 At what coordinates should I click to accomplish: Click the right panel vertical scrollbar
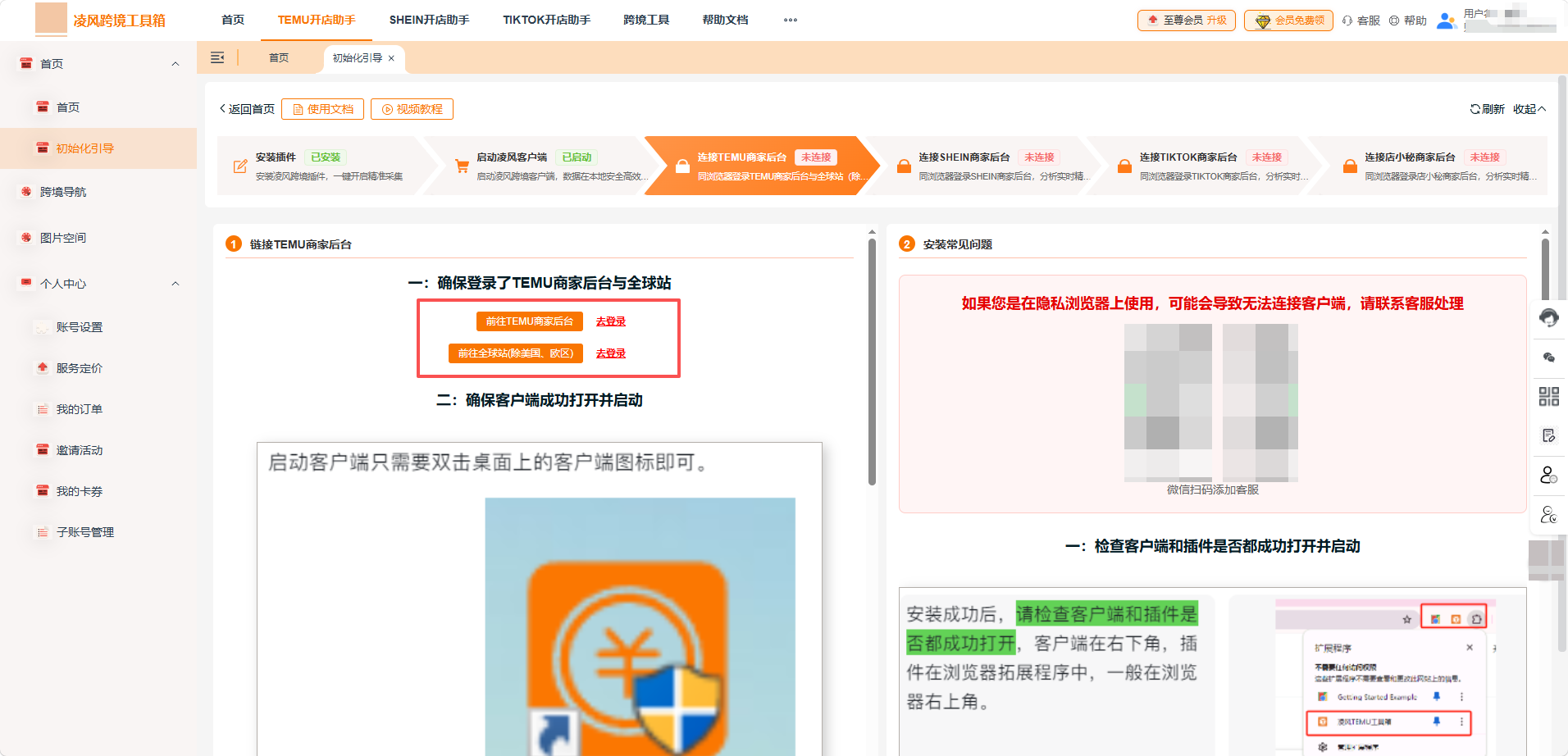[x=1545, y=271]
